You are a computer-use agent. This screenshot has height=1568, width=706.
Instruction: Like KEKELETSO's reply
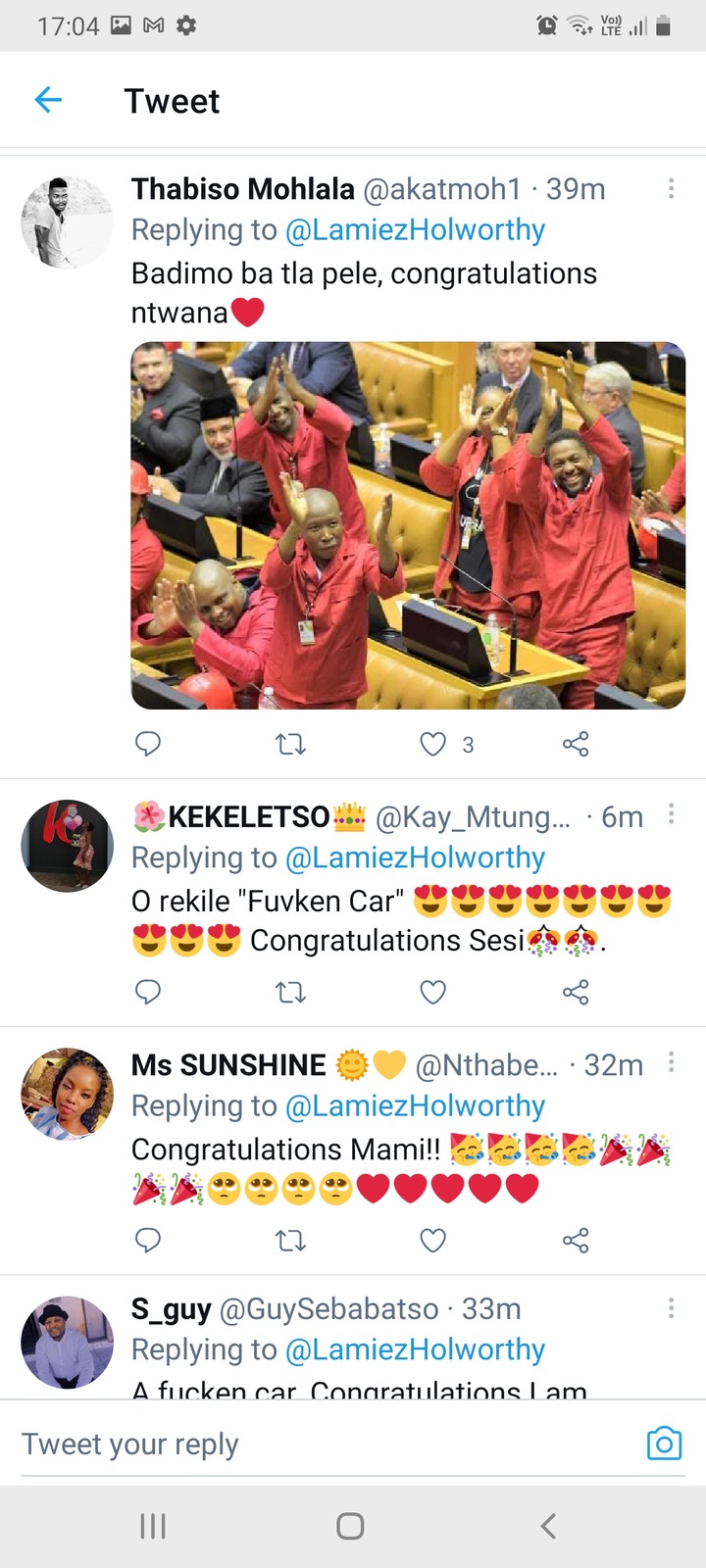pos(433,993)
